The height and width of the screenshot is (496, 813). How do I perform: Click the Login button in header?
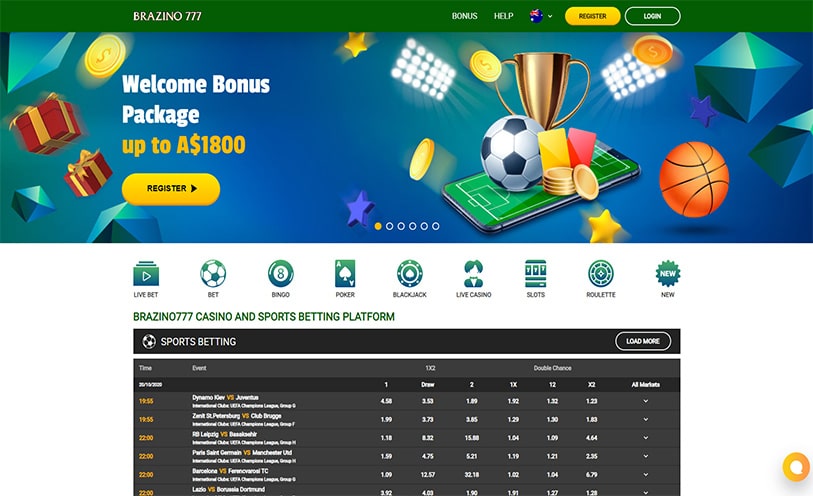tap(652, 16)
